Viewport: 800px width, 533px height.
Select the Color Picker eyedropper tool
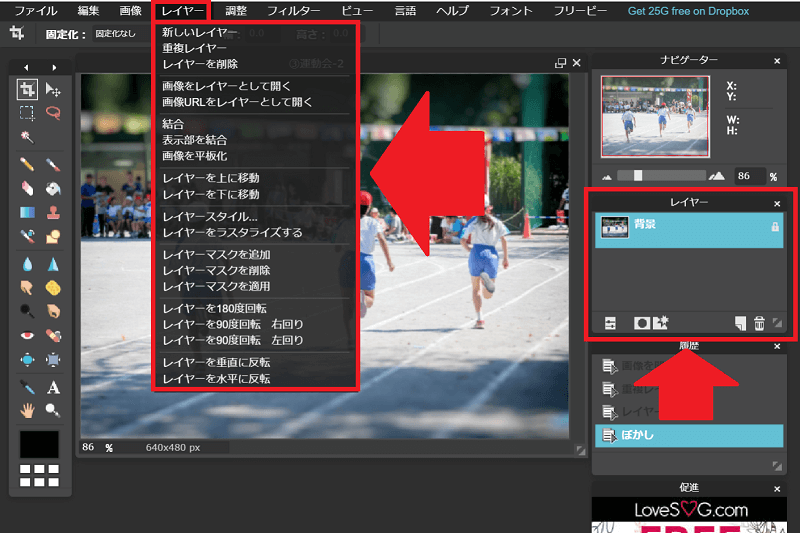[27, 387]
